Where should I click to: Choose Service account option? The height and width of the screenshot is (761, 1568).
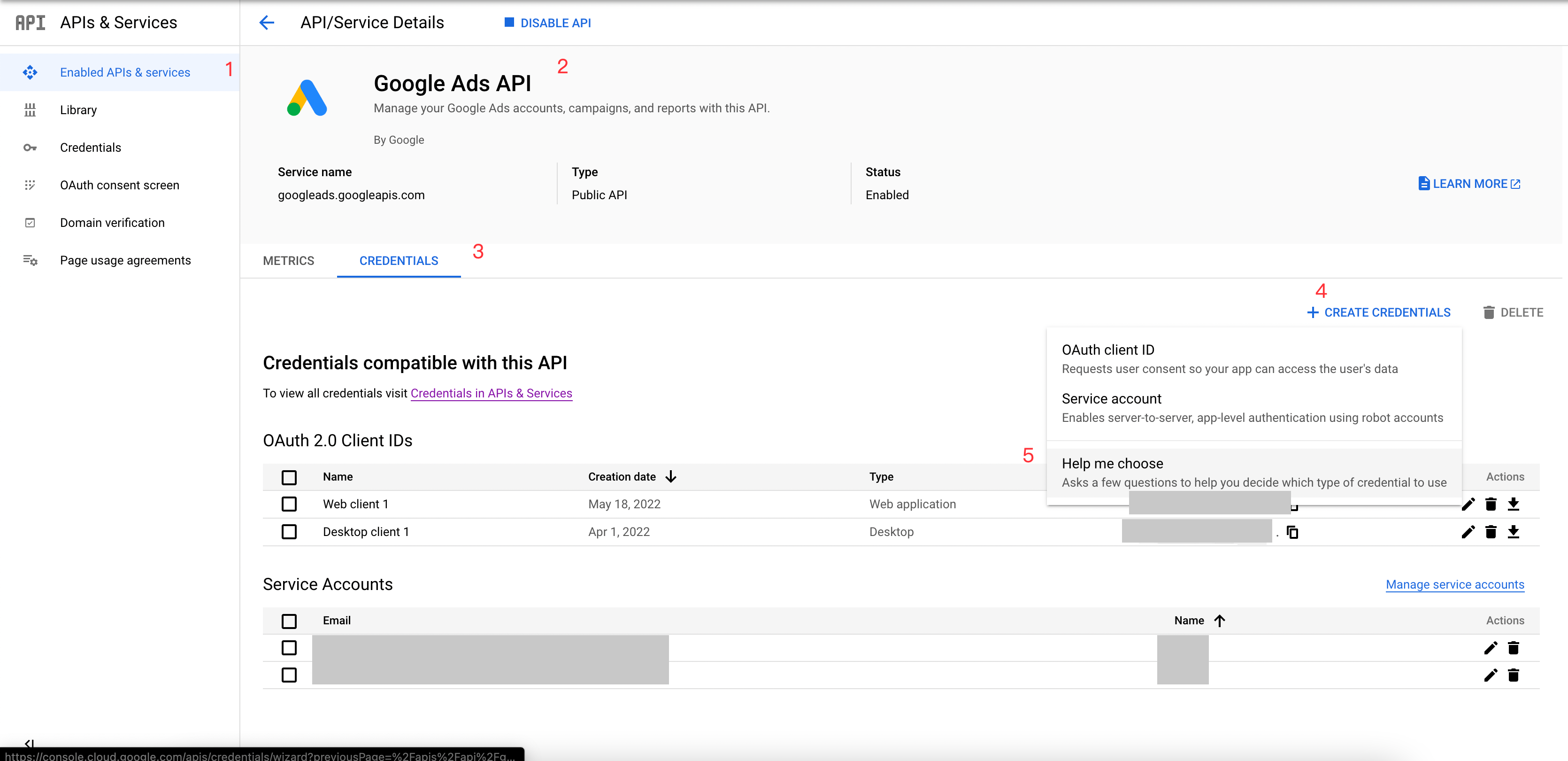coord(1254,408)
